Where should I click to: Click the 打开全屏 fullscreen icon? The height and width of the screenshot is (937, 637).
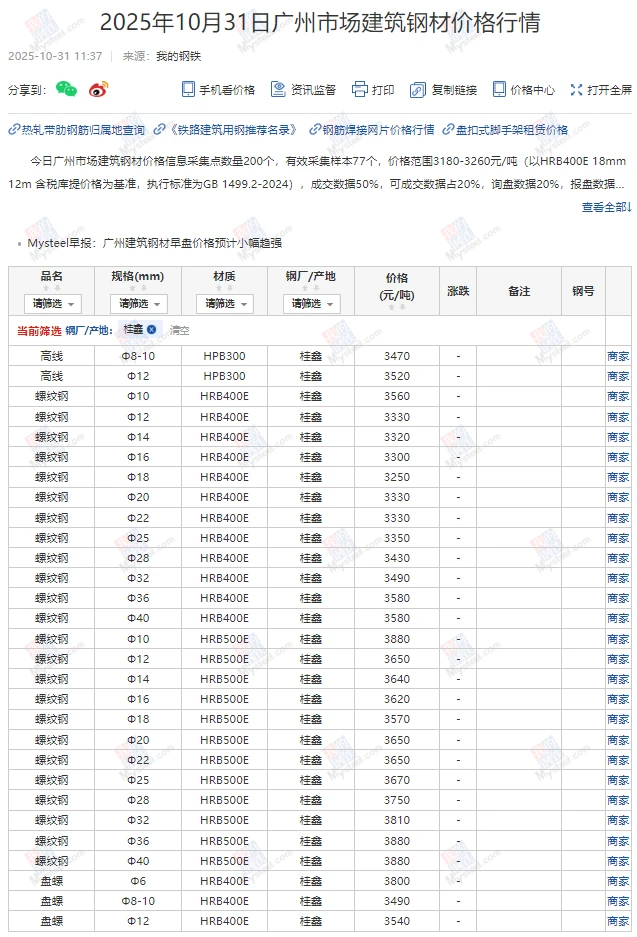click(x=576, y=90)
